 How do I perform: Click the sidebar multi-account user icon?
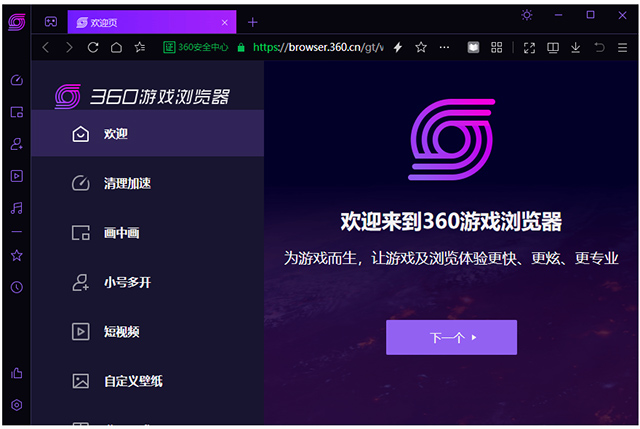(17, 144)
